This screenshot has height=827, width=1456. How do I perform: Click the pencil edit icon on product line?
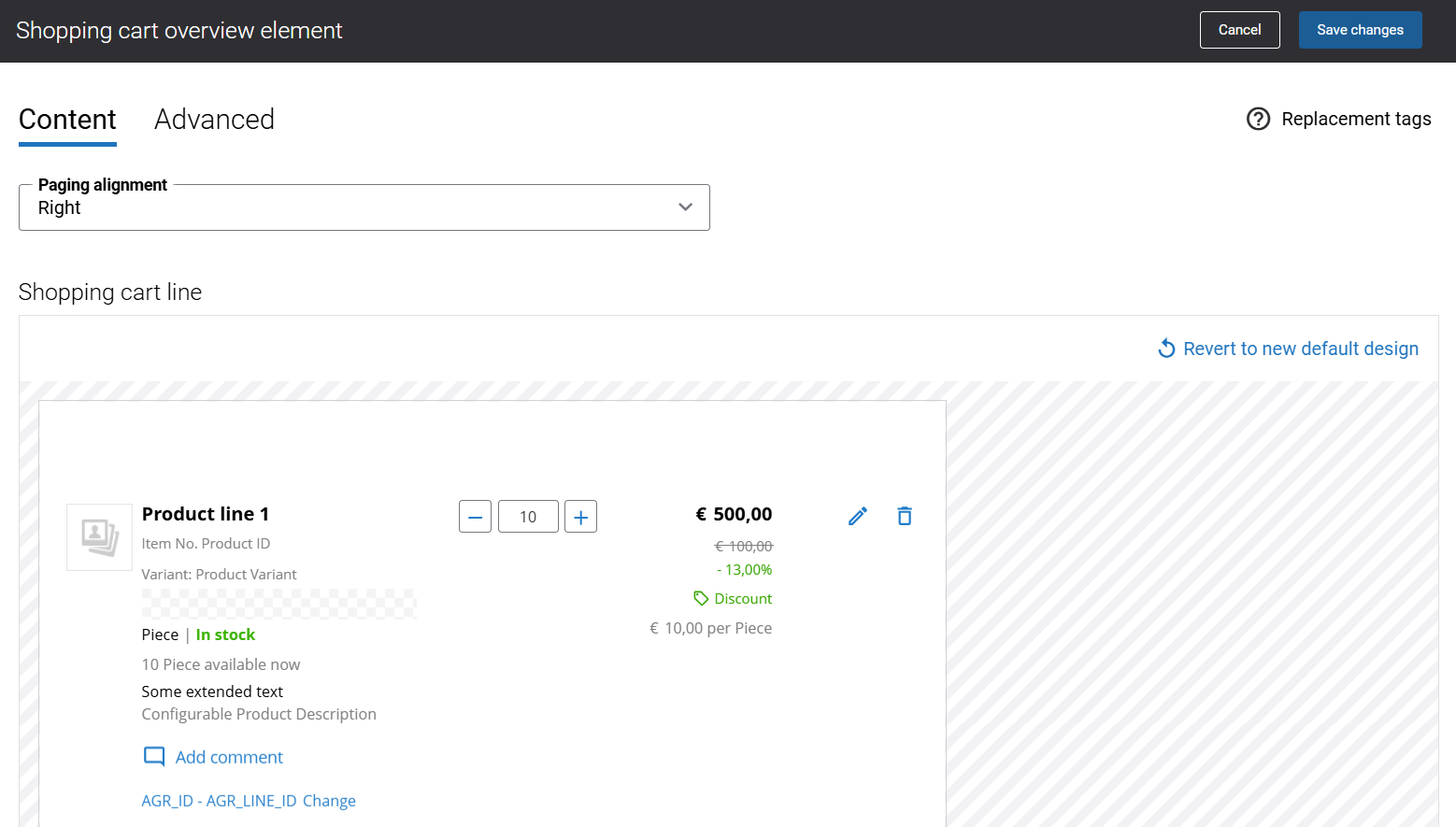pos(858,516)
